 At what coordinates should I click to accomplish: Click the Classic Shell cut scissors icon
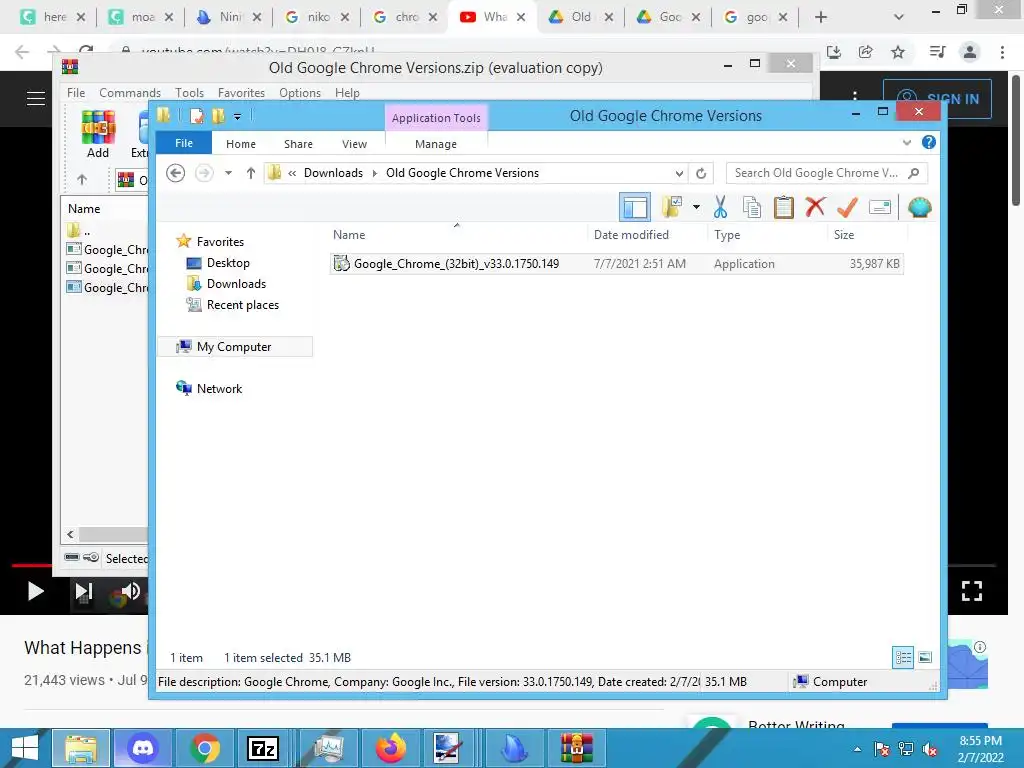[x=720, y=208]
